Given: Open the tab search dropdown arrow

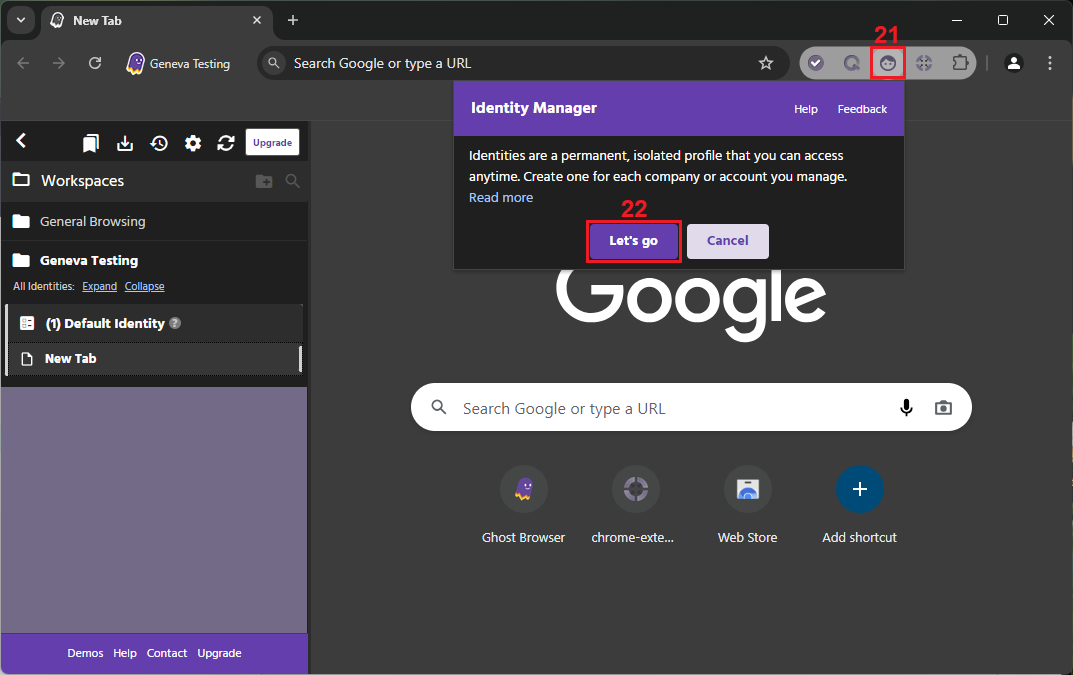Looking at the screenshot, I should (x=21, y=20).
